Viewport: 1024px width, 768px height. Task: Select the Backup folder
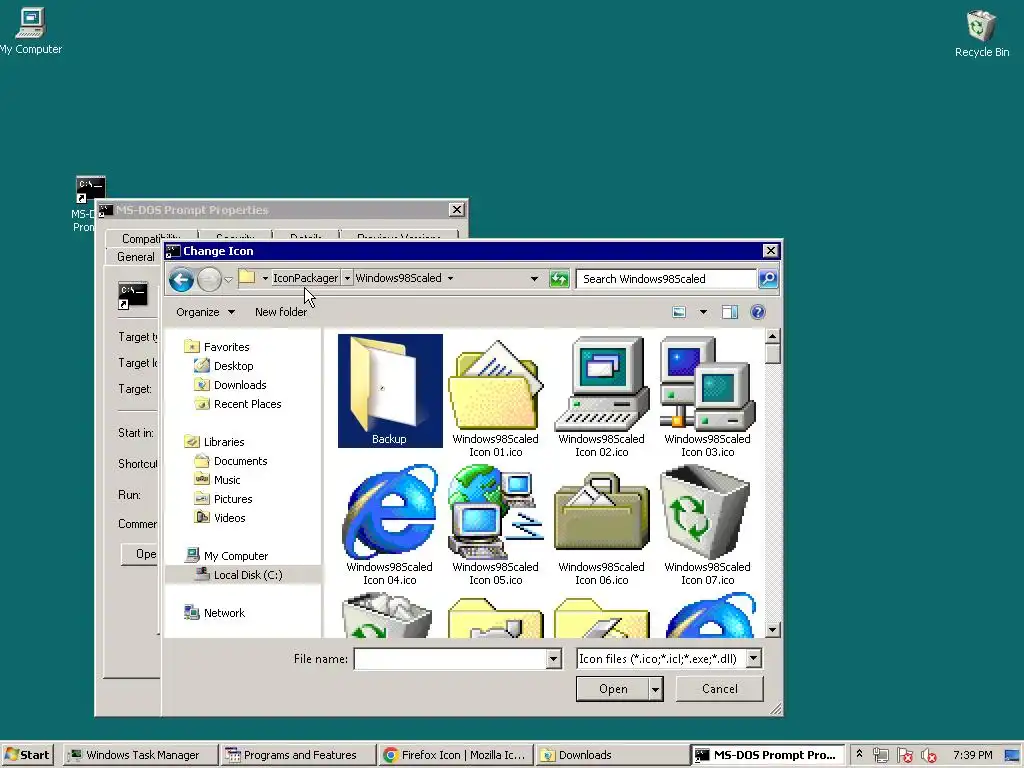[x=390, y=391]
